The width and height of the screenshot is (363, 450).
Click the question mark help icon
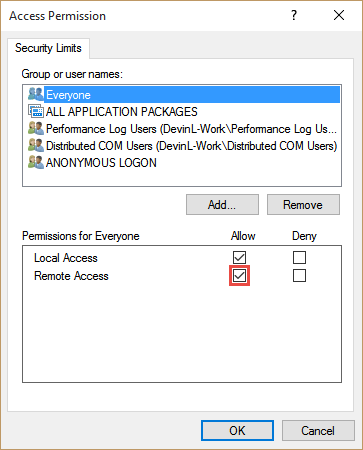294,15
